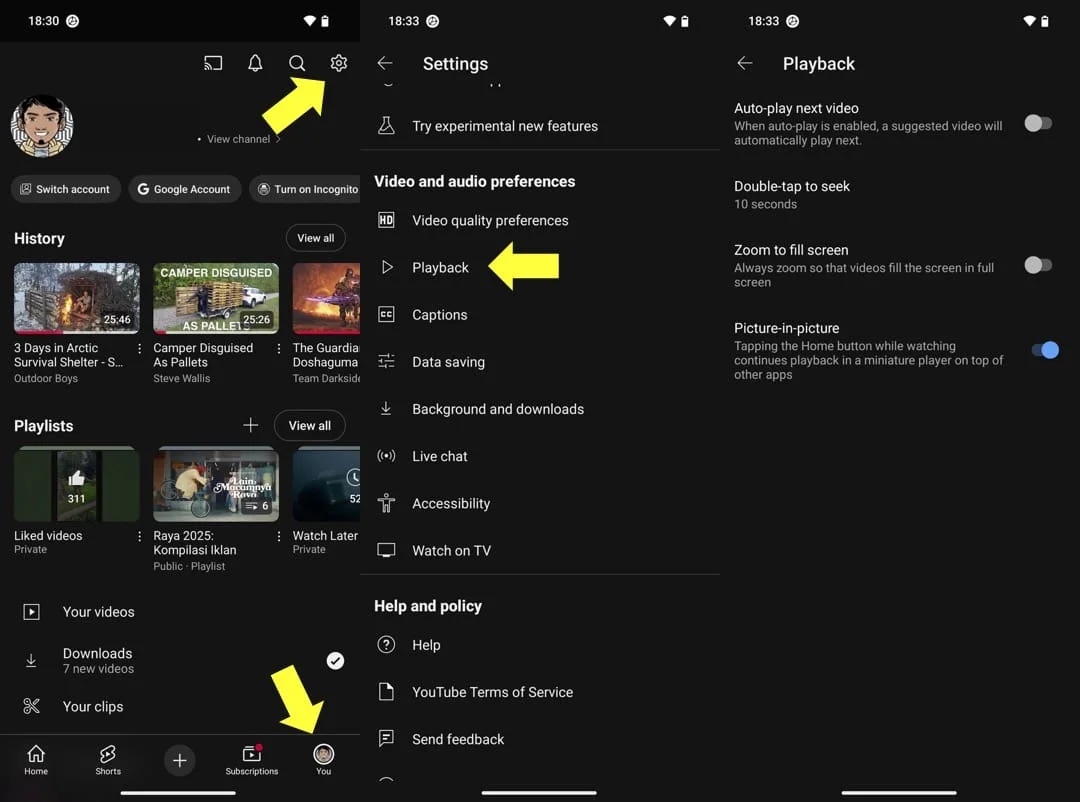1080x802 pixels.
Task: Tap View all next to Playlists
Action: click(x=309, y=425)
